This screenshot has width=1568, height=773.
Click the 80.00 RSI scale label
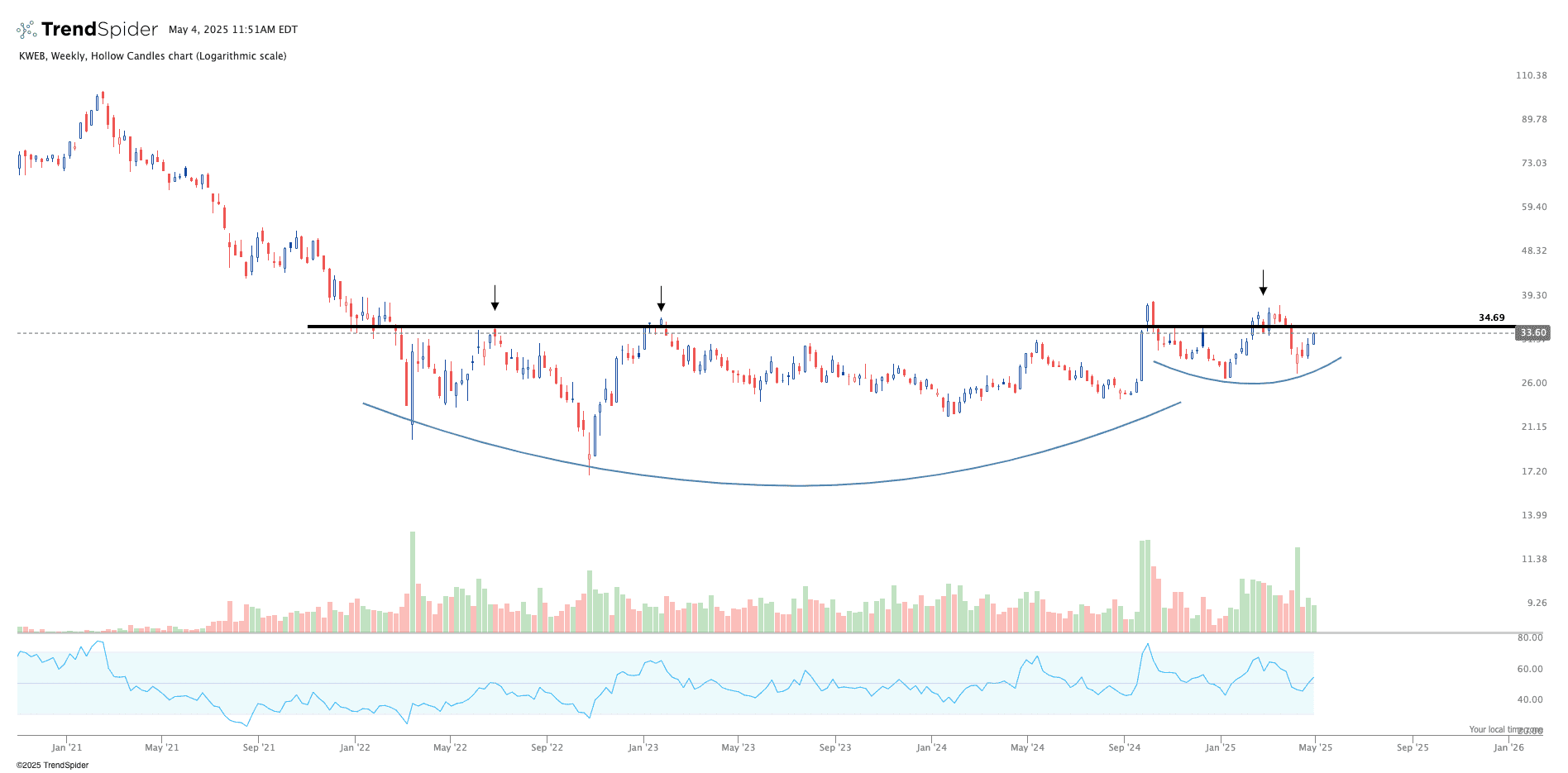(x=1530, y=637)
